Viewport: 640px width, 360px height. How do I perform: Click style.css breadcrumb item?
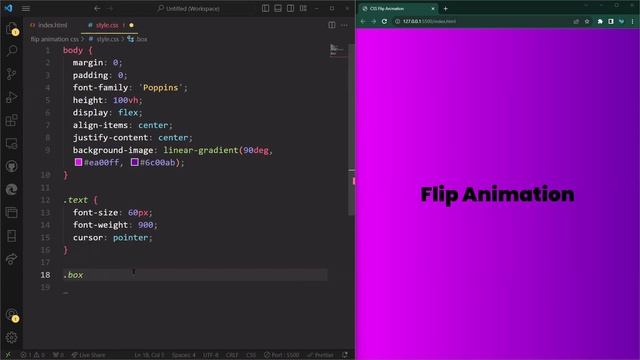click(x=107, y=39)
